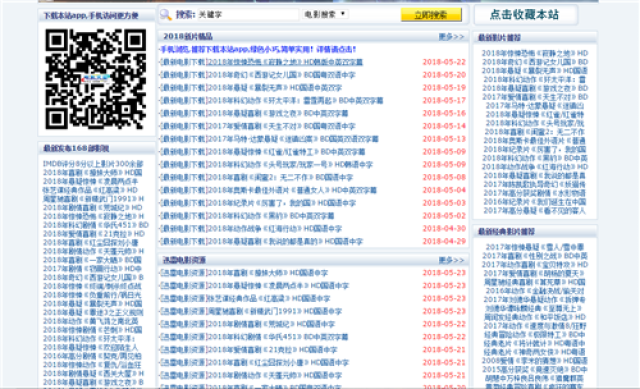Open 纪录片《厉害了,我的国》 entry dated 2018-05-03
The width and height of the screenshot is (640, 389).
(x=281, y=203)
